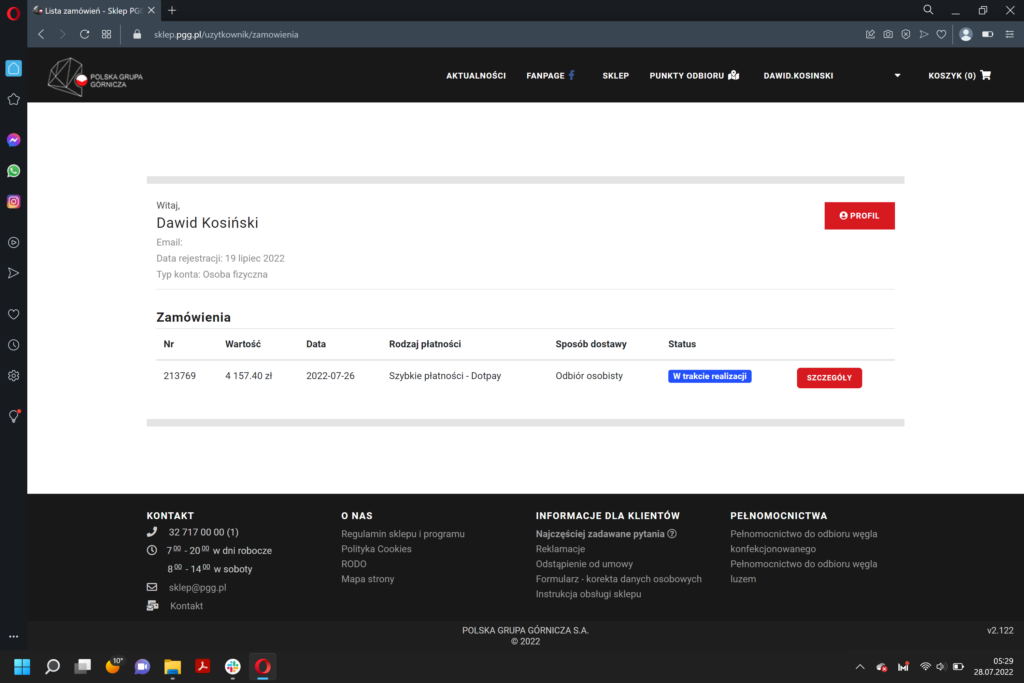1024x683 pixels.
Task: Show hidden system tray icons
Action: pyautogui.click(x=860, y=667)
